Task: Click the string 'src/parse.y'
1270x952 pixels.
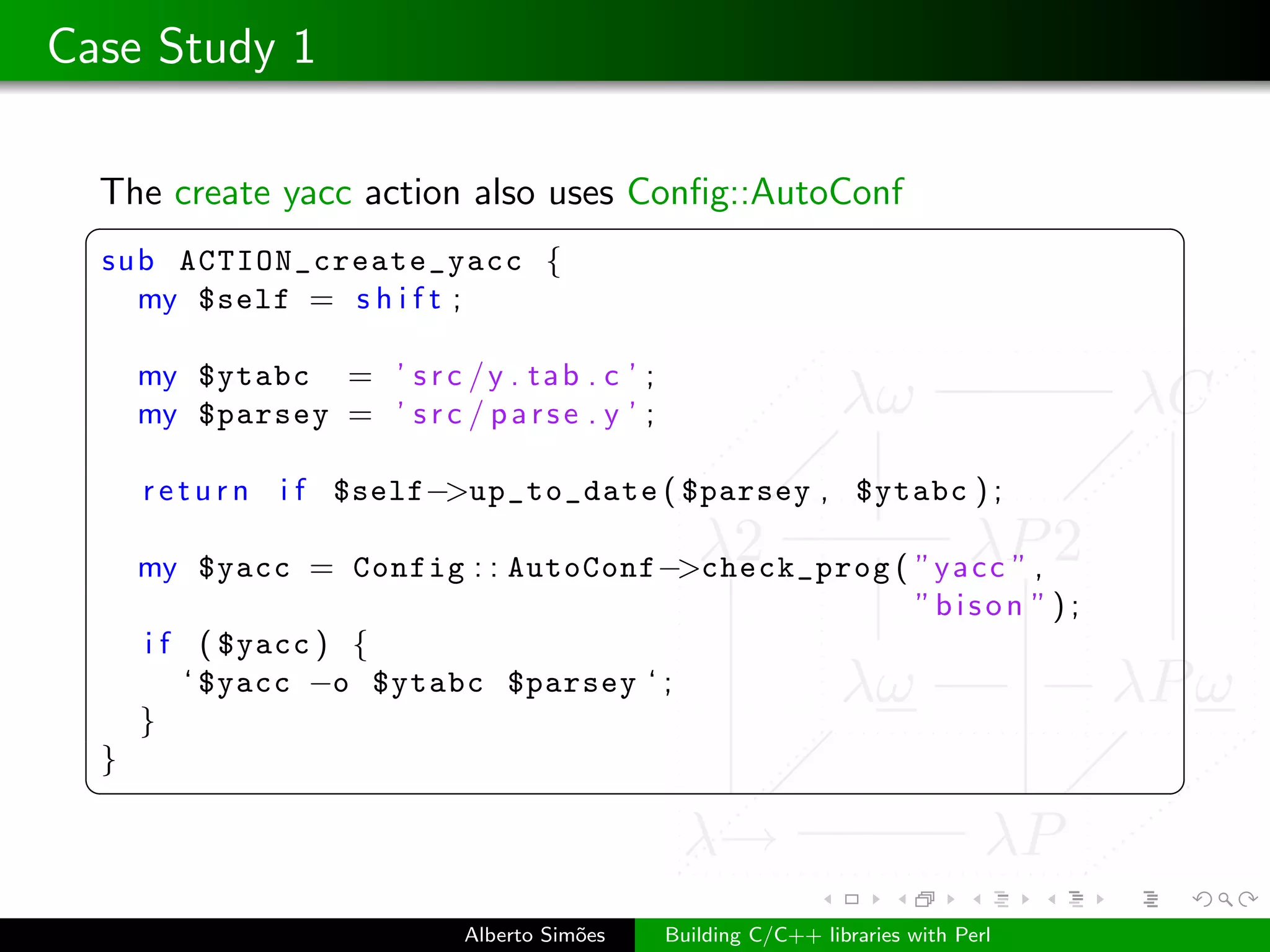Action: 517,415
